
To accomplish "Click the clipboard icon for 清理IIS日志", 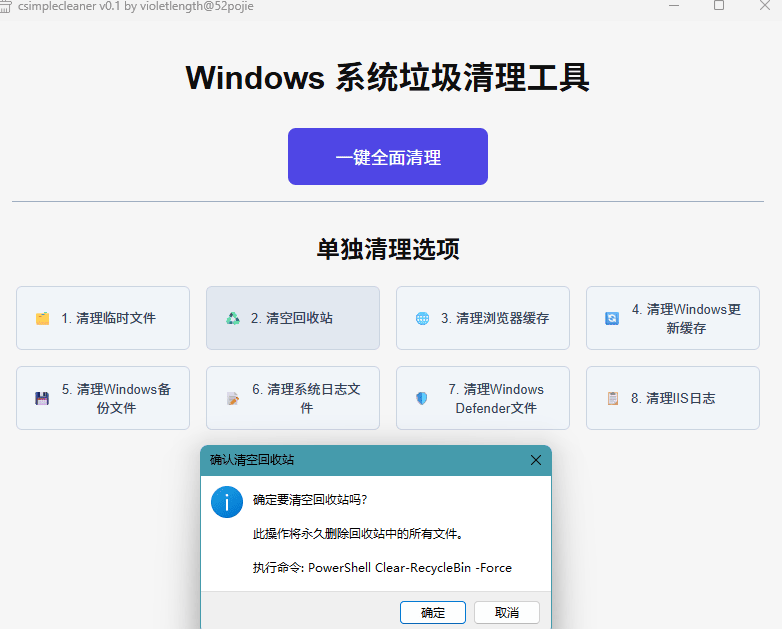I will (613, 398).
